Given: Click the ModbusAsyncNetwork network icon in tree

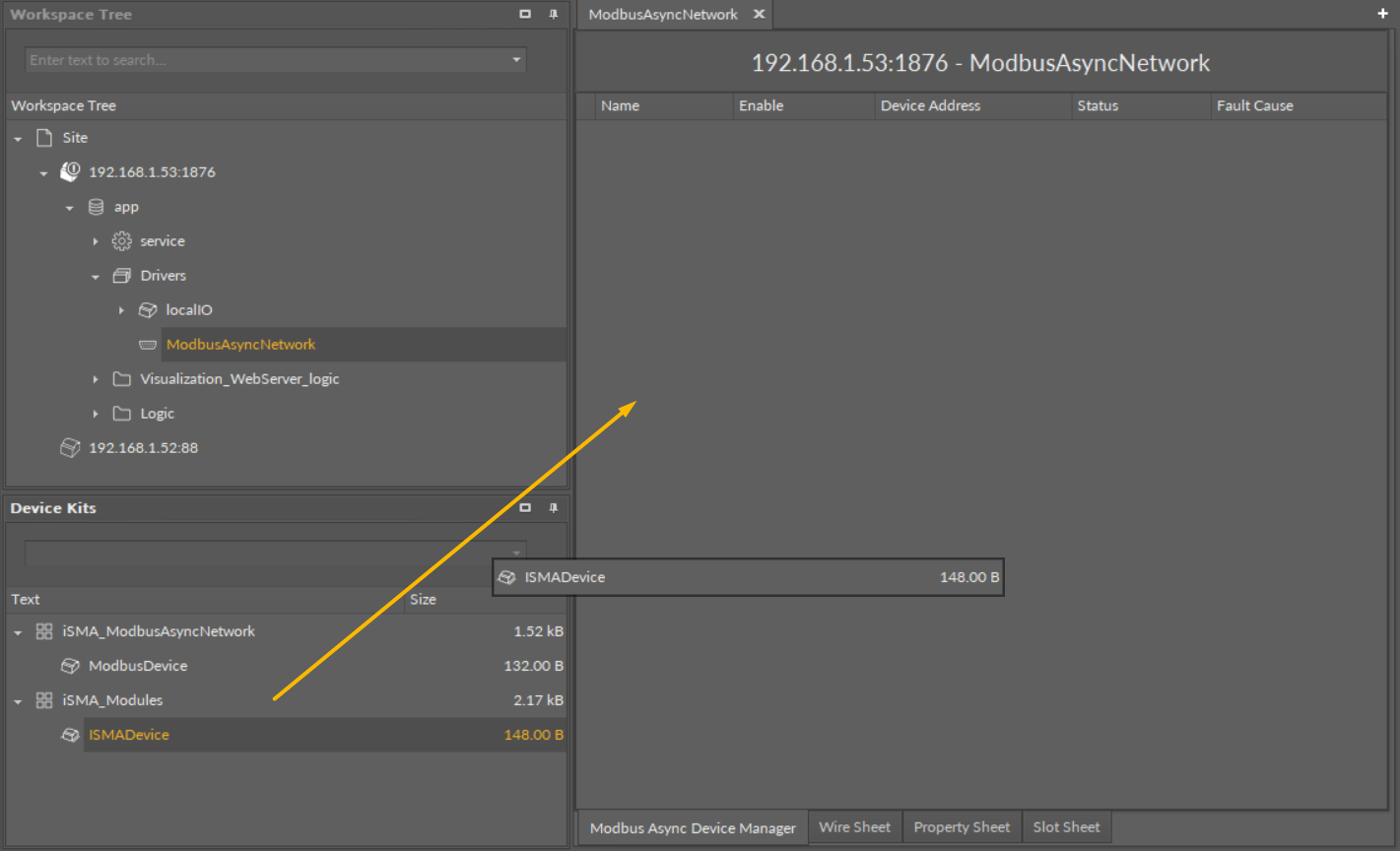Looking at the screenshot, I should (x=148, y=345).
